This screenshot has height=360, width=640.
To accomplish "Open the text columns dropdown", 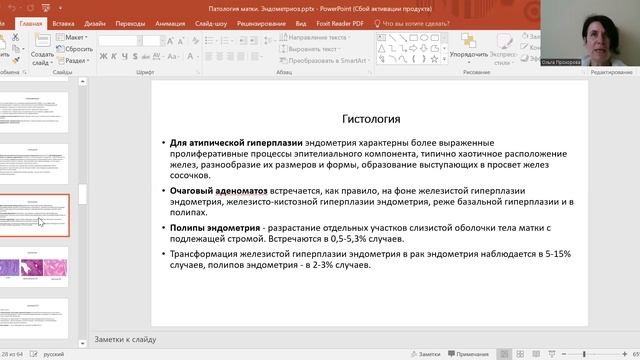I will [x=256, y=56].
